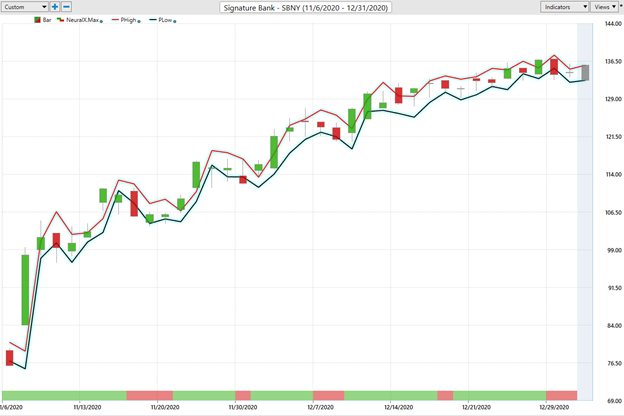Click the 69.00 price axis label
This screenshot has width=624, height=416.
click(613, 401)
